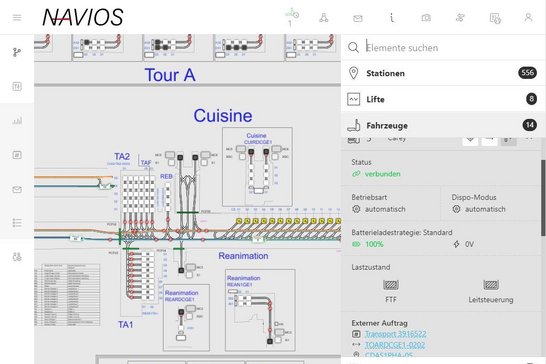546x364 pixels.
Task: Open the network topology icon in top bar
Action: click(323, 17)
